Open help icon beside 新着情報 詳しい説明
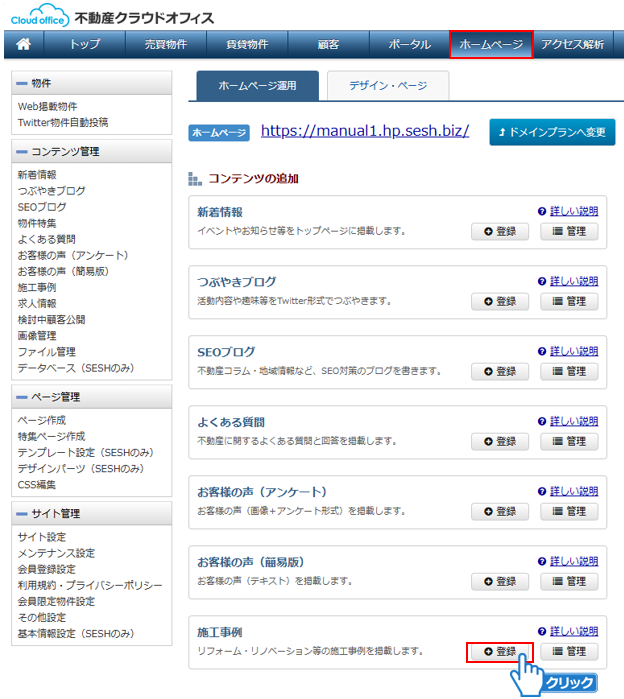This screenshot has height=699, width=624. 542,211
